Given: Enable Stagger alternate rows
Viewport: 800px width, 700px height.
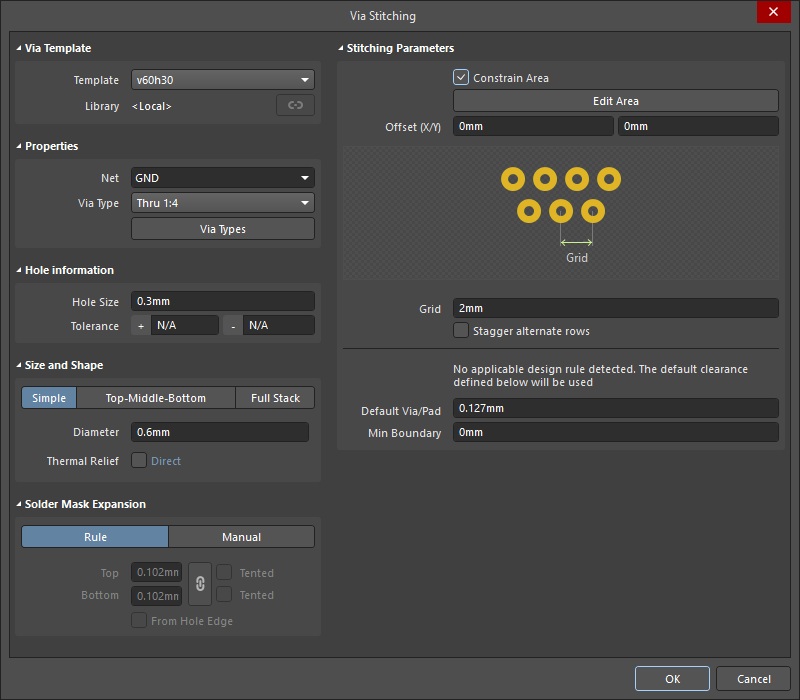Looking at the screenshot, I should 461,331.
